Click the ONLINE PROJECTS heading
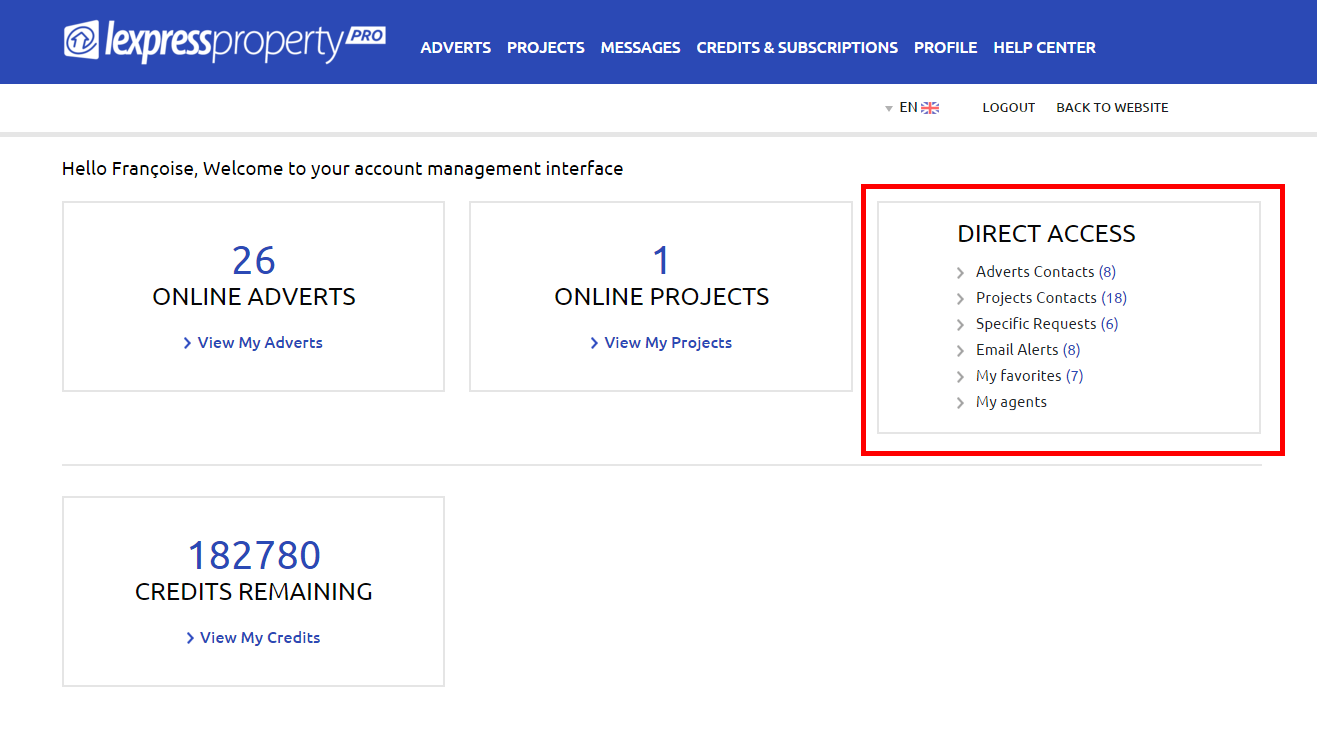 662,297
